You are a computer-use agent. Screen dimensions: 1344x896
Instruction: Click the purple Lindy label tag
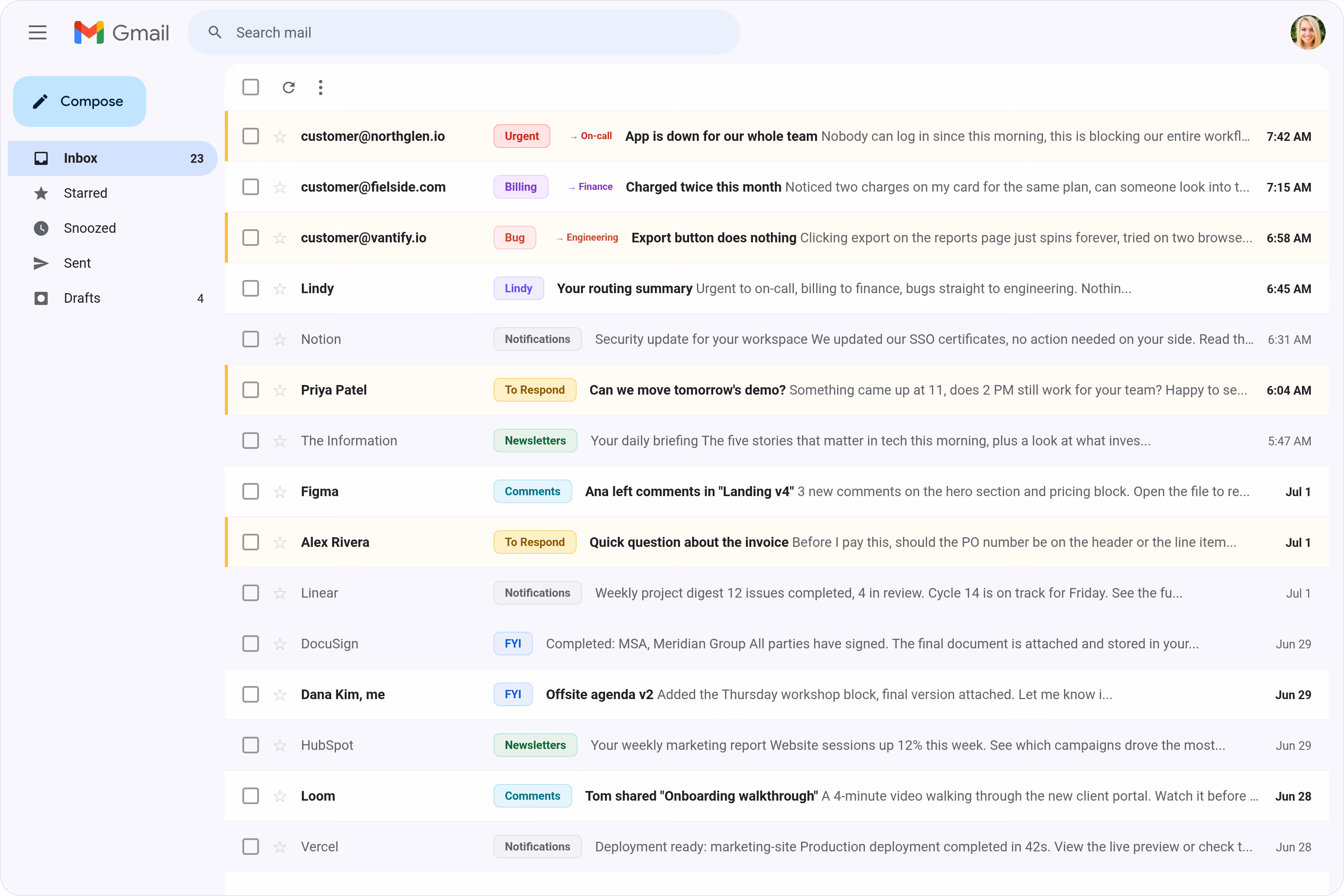pos(518,289)
